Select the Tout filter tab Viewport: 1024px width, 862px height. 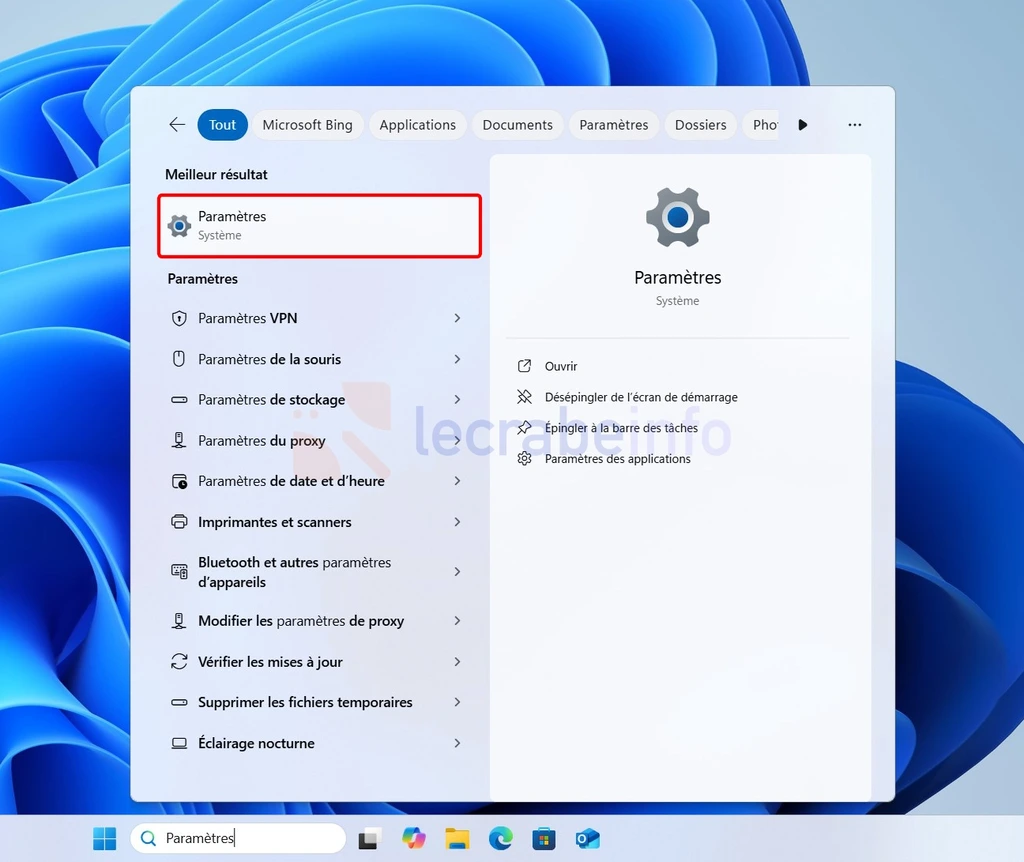[x=222, y=125]
